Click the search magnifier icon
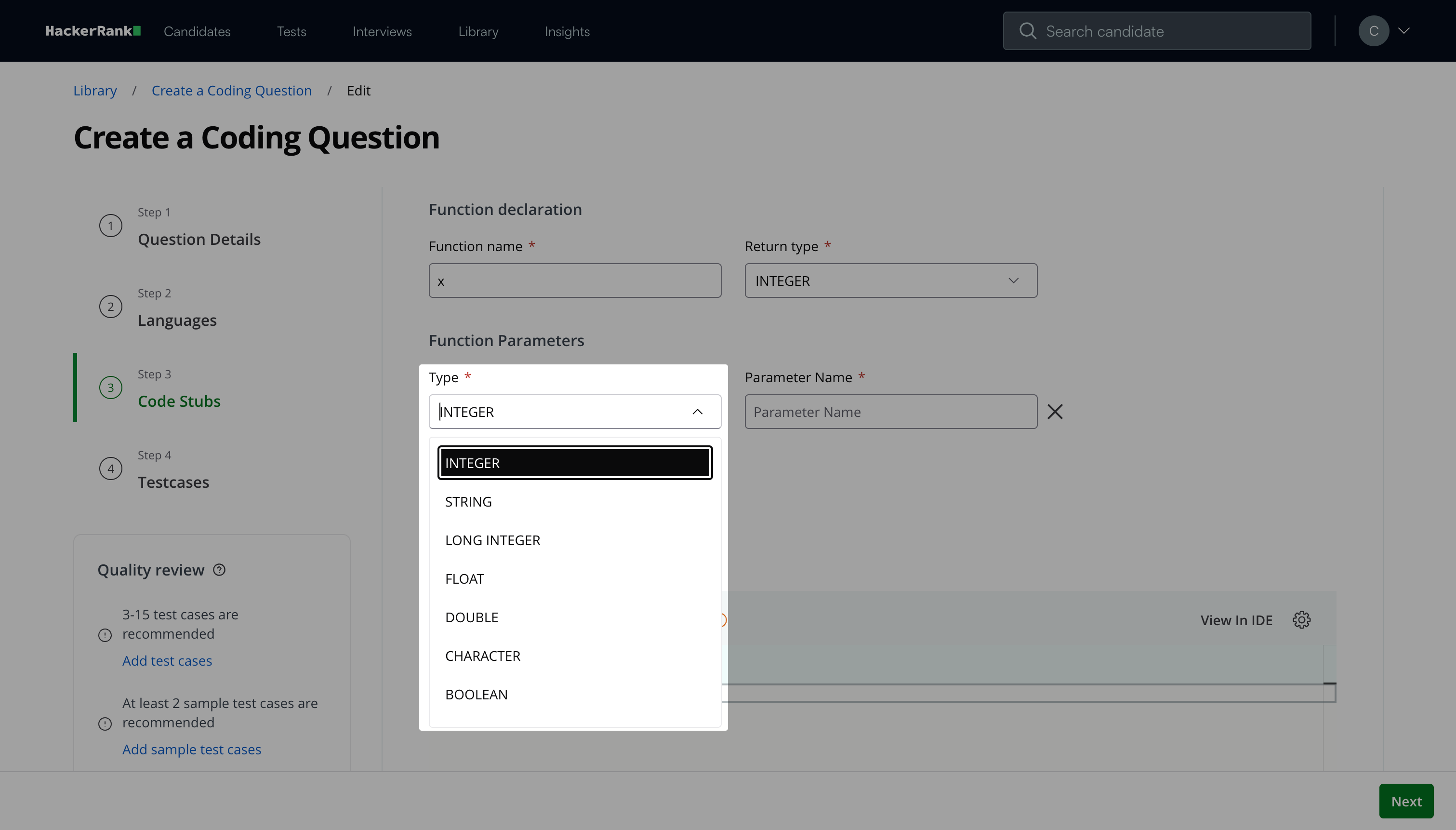This screenshot has height=830, width=1456. 1027,31
